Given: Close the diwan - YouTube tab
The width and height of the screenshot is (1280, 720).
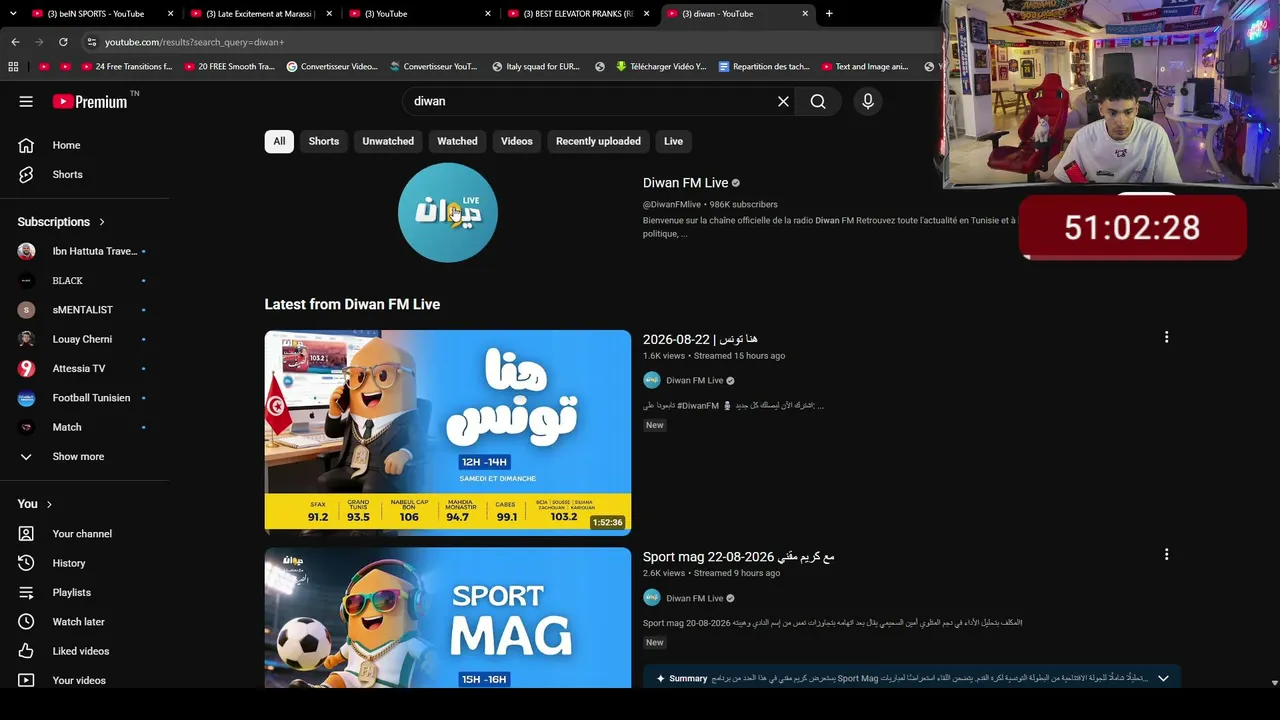Looking at the screenshot, I should point(805,14).
